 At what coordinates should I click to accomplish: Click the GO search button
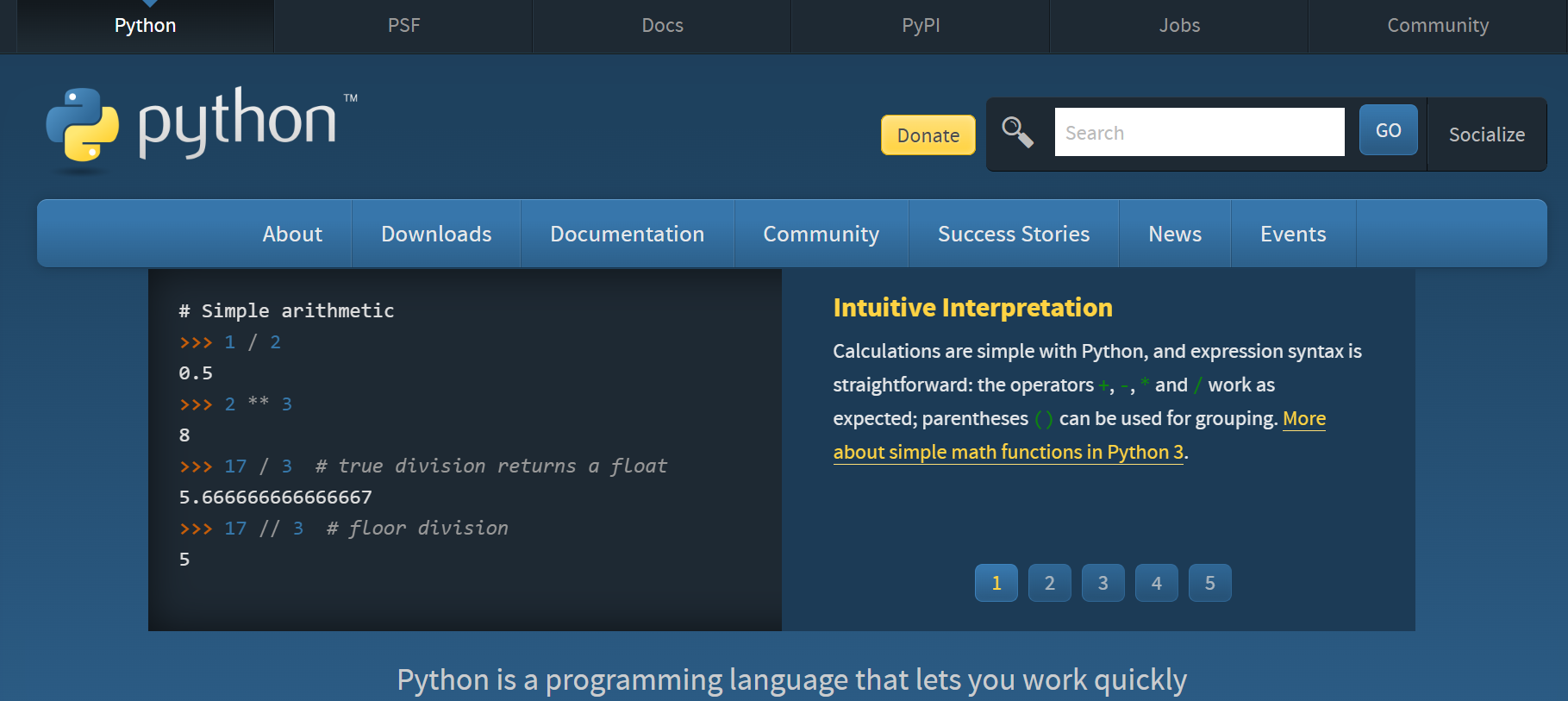coord(1388,130)
